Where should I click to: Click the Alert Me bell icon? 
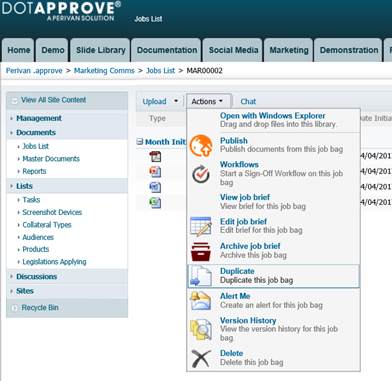coord(200,301)
